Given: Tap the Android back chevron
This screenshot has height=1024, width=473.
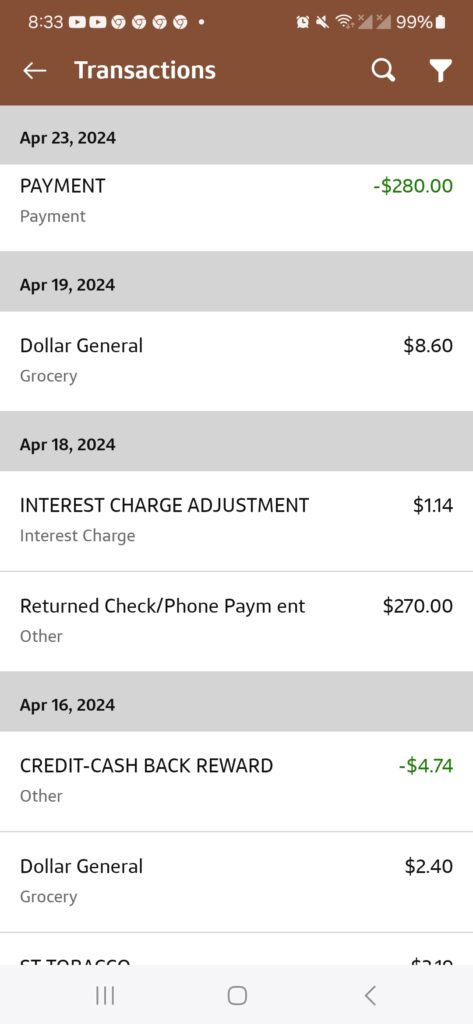Looking at the screenshot, I should [370, 995].
